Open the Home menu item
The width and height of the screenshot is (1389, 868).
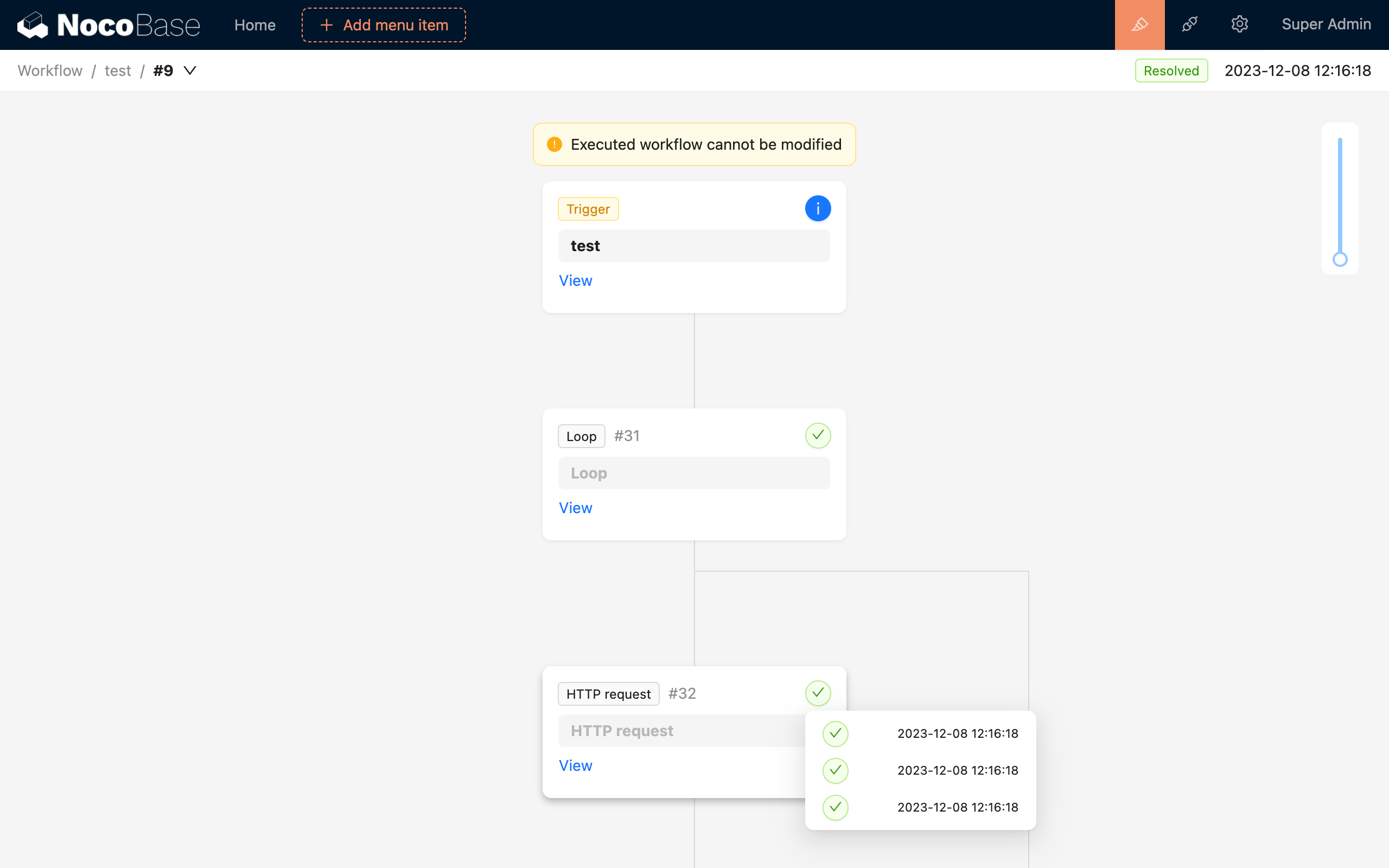point(255,25)
